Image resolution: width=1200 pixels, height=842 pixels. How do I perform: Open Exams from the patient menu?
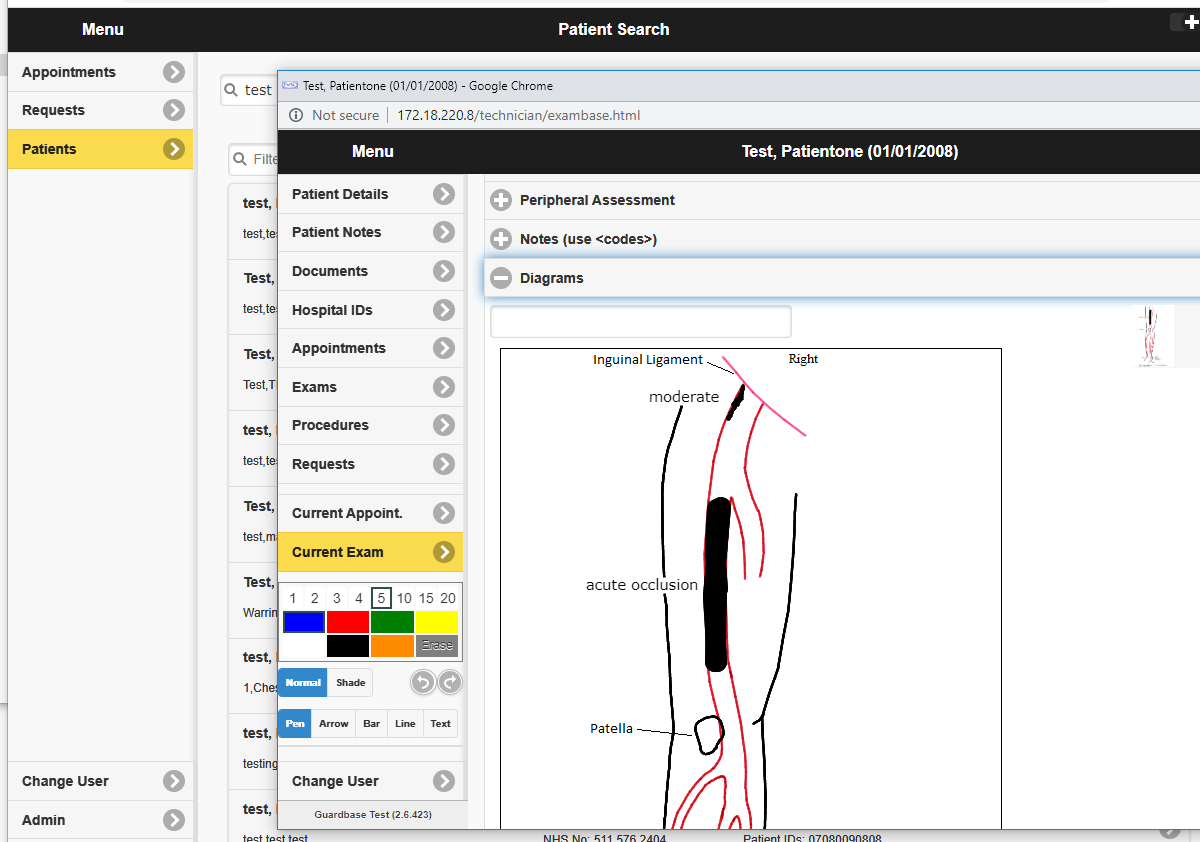click(314, 387)
